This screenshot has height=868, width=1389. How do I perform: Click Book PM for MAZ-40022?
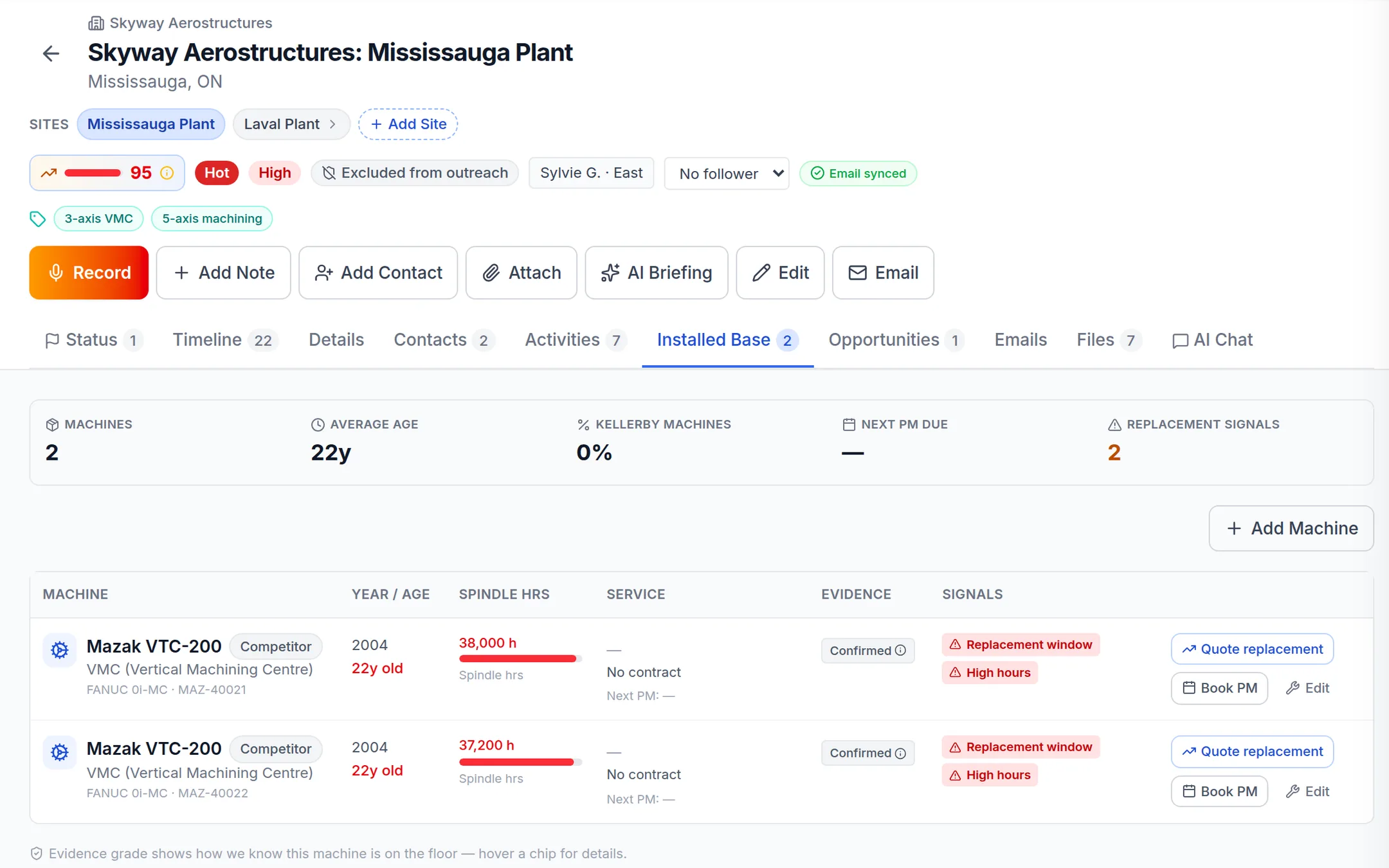(x=1219, y=792)
